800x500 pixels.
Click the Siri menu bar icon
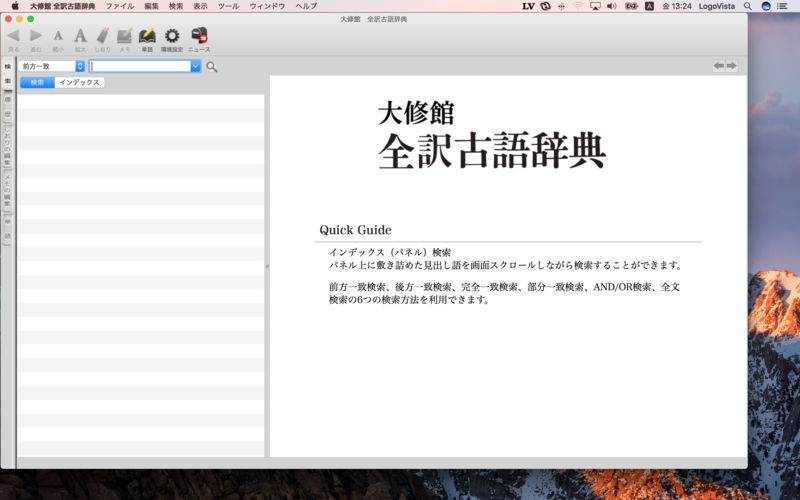[766, 6]
